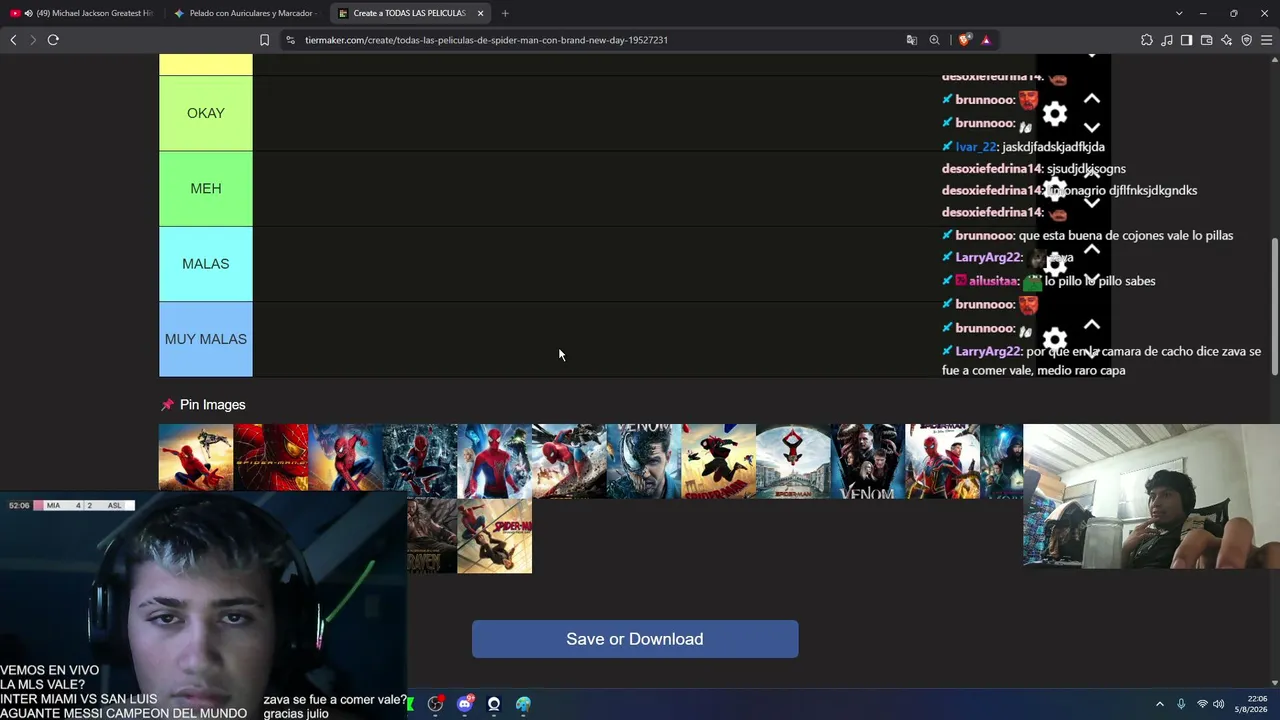Open the Brave Wallet icon

coord(1206,40)
